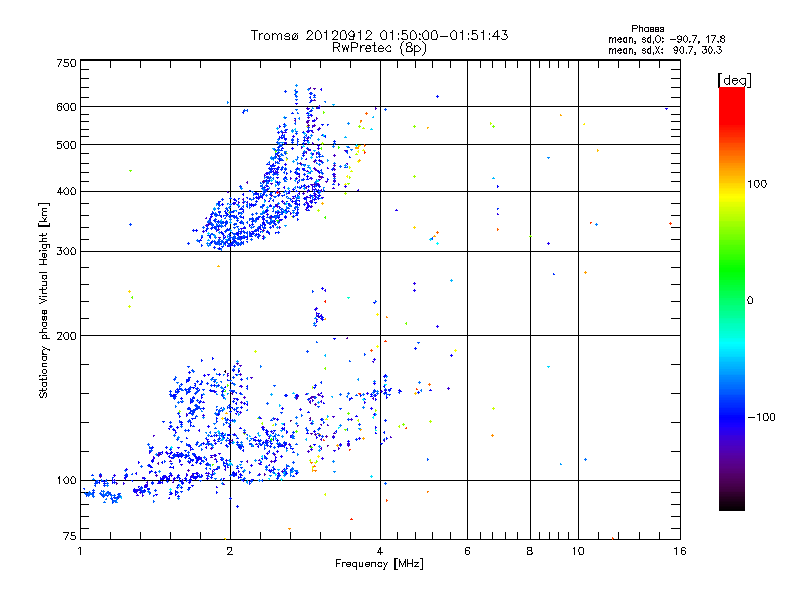Screen dimensions: 800x600
Task: Click the x-axis title "Frequency [MHz]"
Action: pos(379,564)
